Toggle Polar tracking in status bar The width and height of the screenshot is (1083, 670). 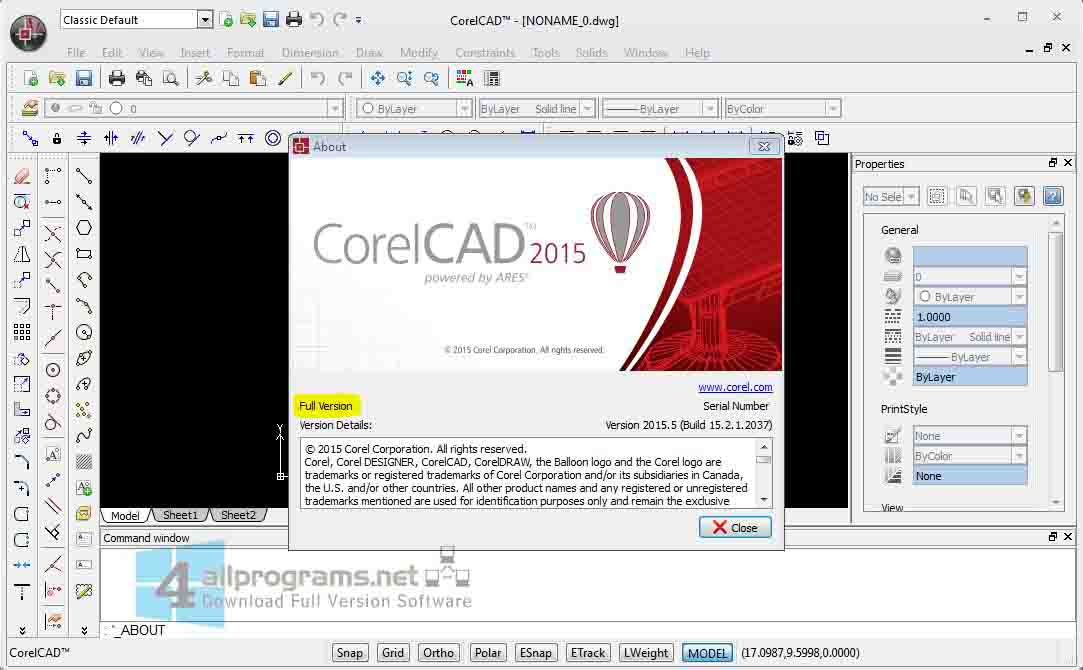coord(488,653)
